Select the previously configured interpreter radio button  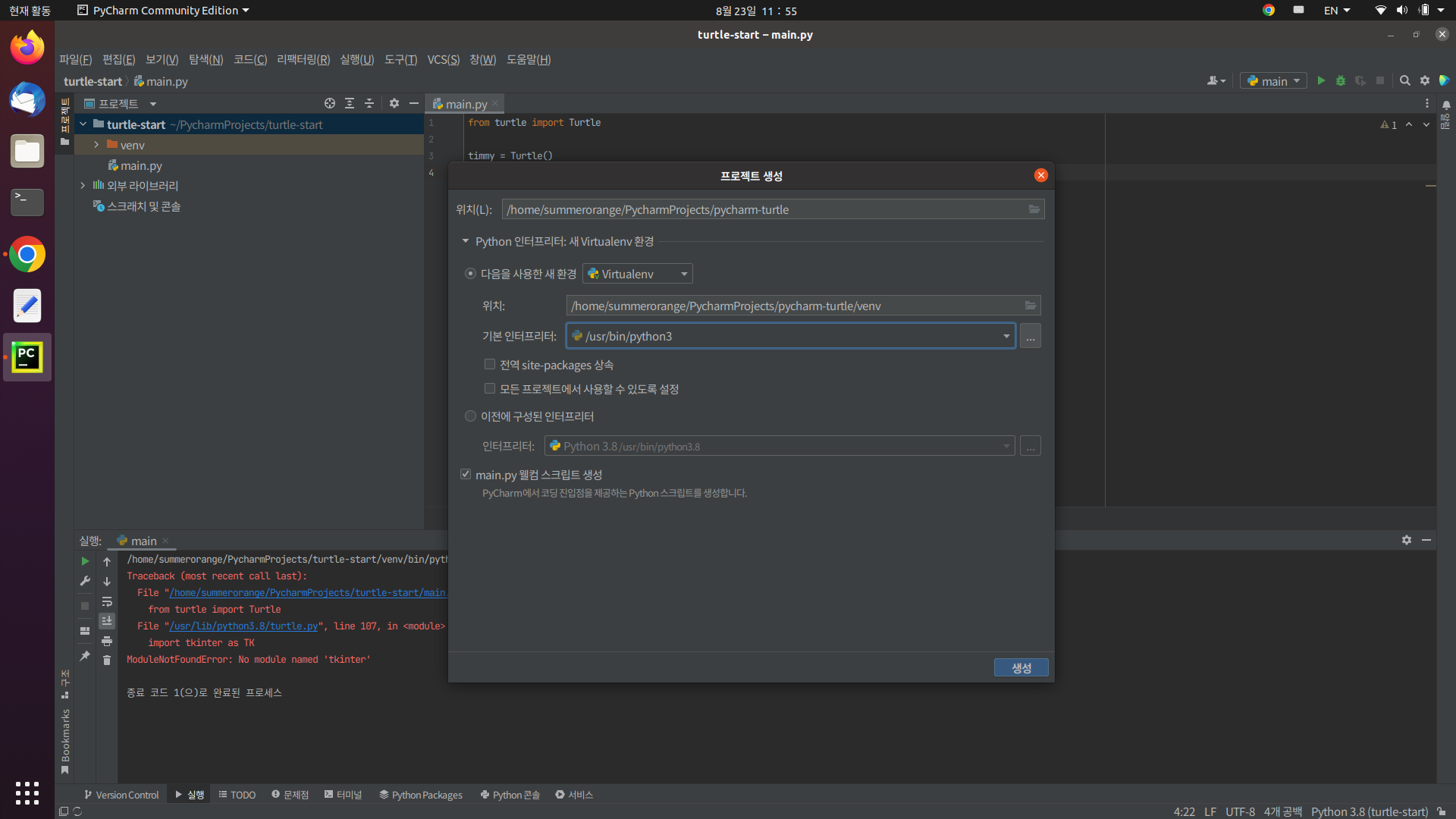470,416
